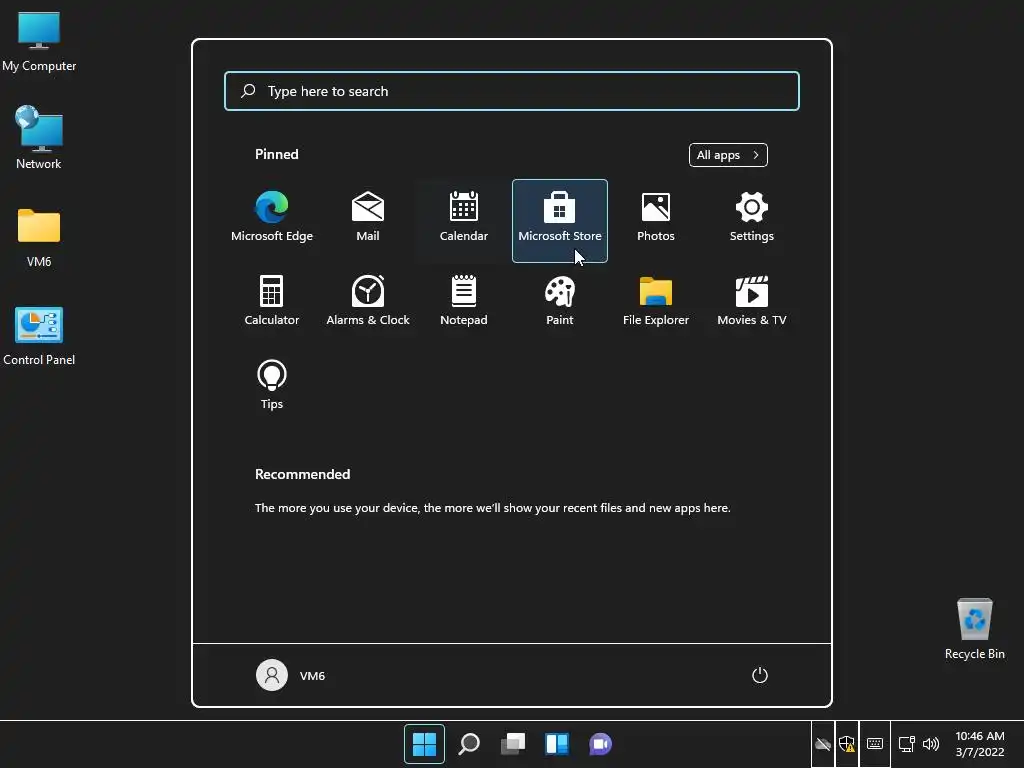Image resolution: width=1024 pixels, height=768 pixels.
Task: Launch Notepad from pinned apps
Action: (464, 302)
